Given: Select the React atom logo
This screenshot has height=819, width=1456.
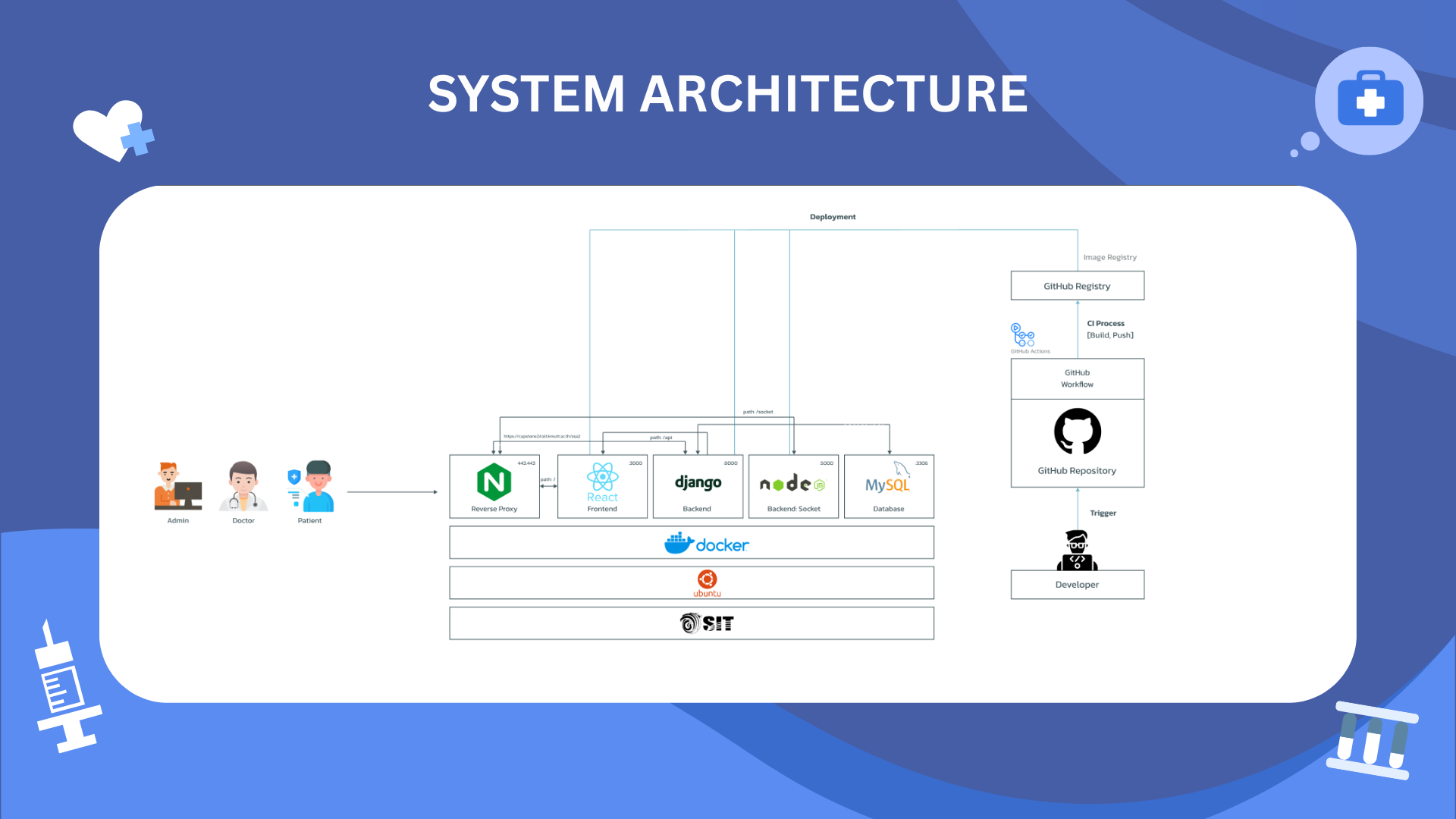Looking at the screenshot, I should pyautogui.click(x=602, y=477).
